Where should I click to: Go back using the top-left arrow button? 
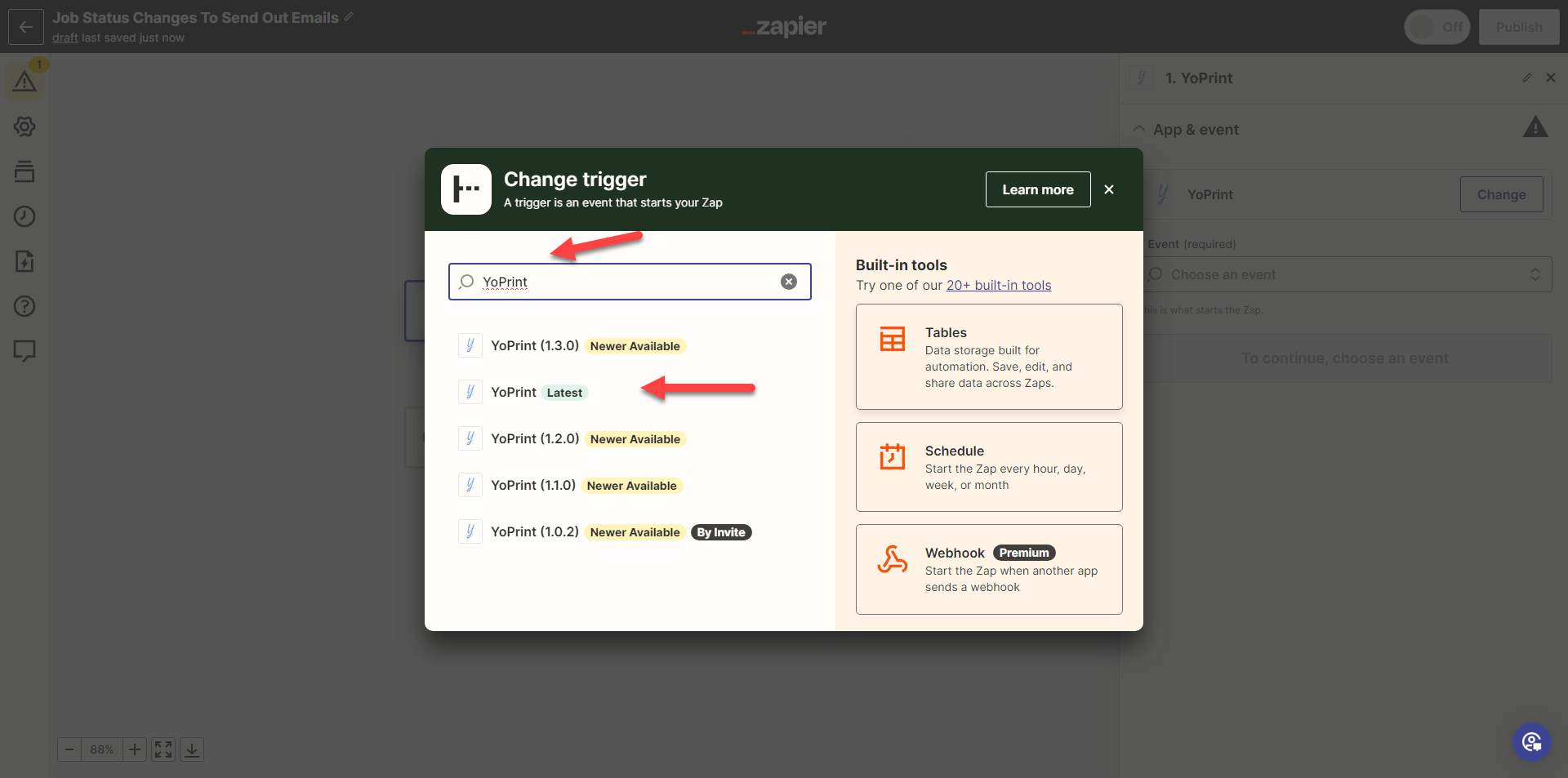(x=26, y=27)
